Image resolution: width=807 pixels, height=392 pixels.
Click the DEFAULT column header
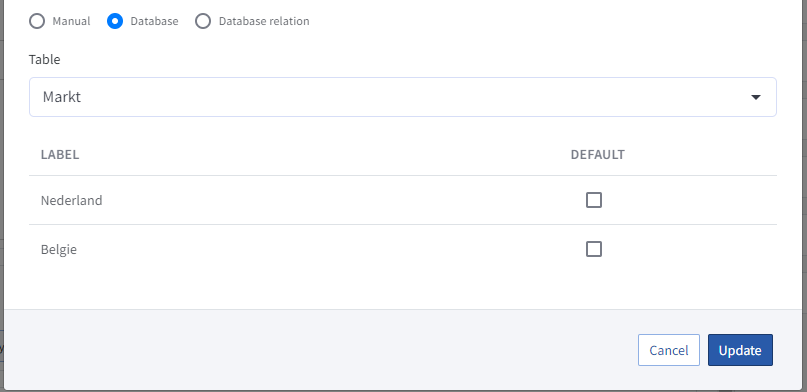(x=598, y=155)
